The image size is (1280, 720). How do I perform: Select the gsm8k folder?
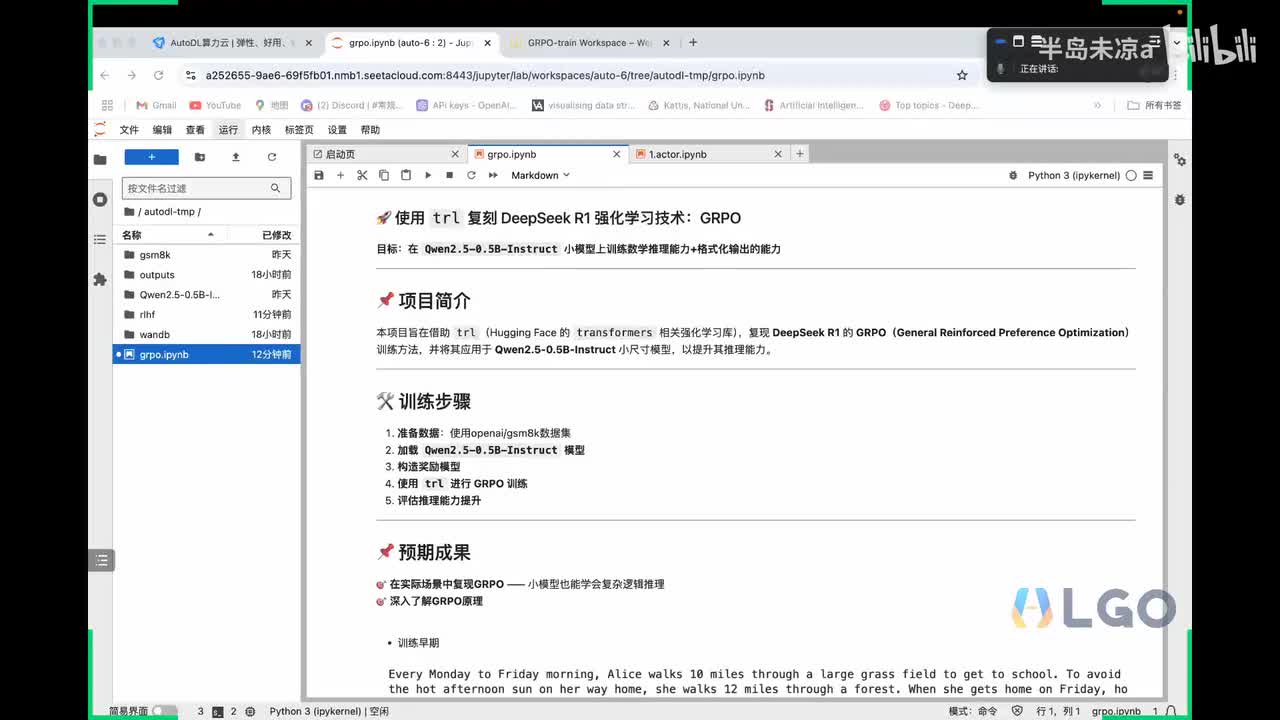click(207, 255)
